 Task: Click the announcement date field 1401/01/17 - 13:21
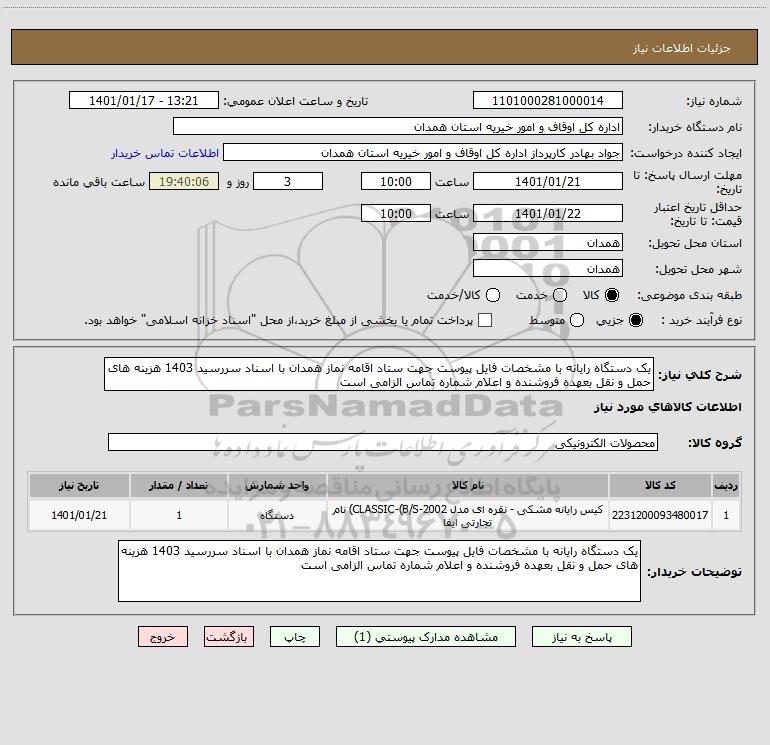point(144,101)
